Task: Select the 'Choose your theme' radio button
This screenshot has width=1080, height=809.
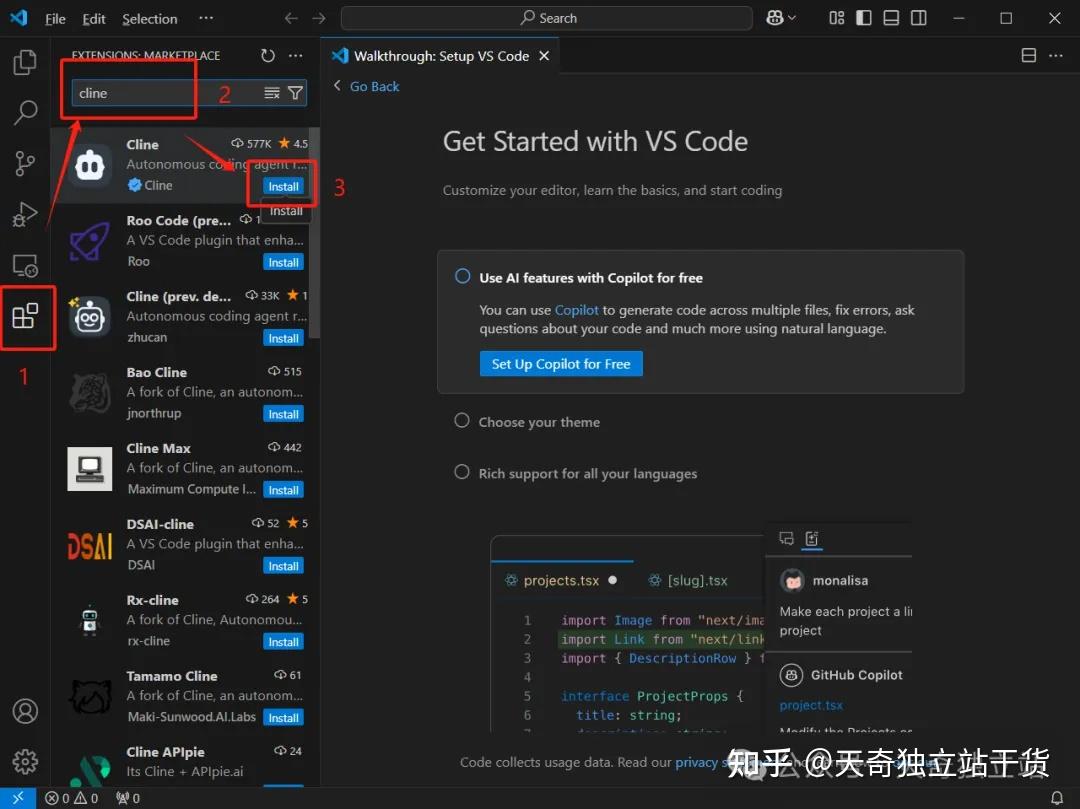Action: point(462,422)
